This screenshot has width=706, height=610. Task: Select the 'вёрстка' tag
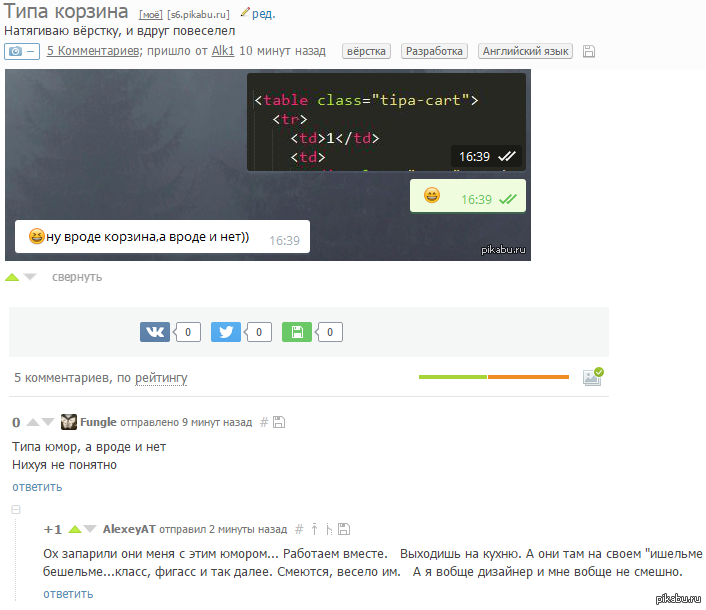[366, 51]
